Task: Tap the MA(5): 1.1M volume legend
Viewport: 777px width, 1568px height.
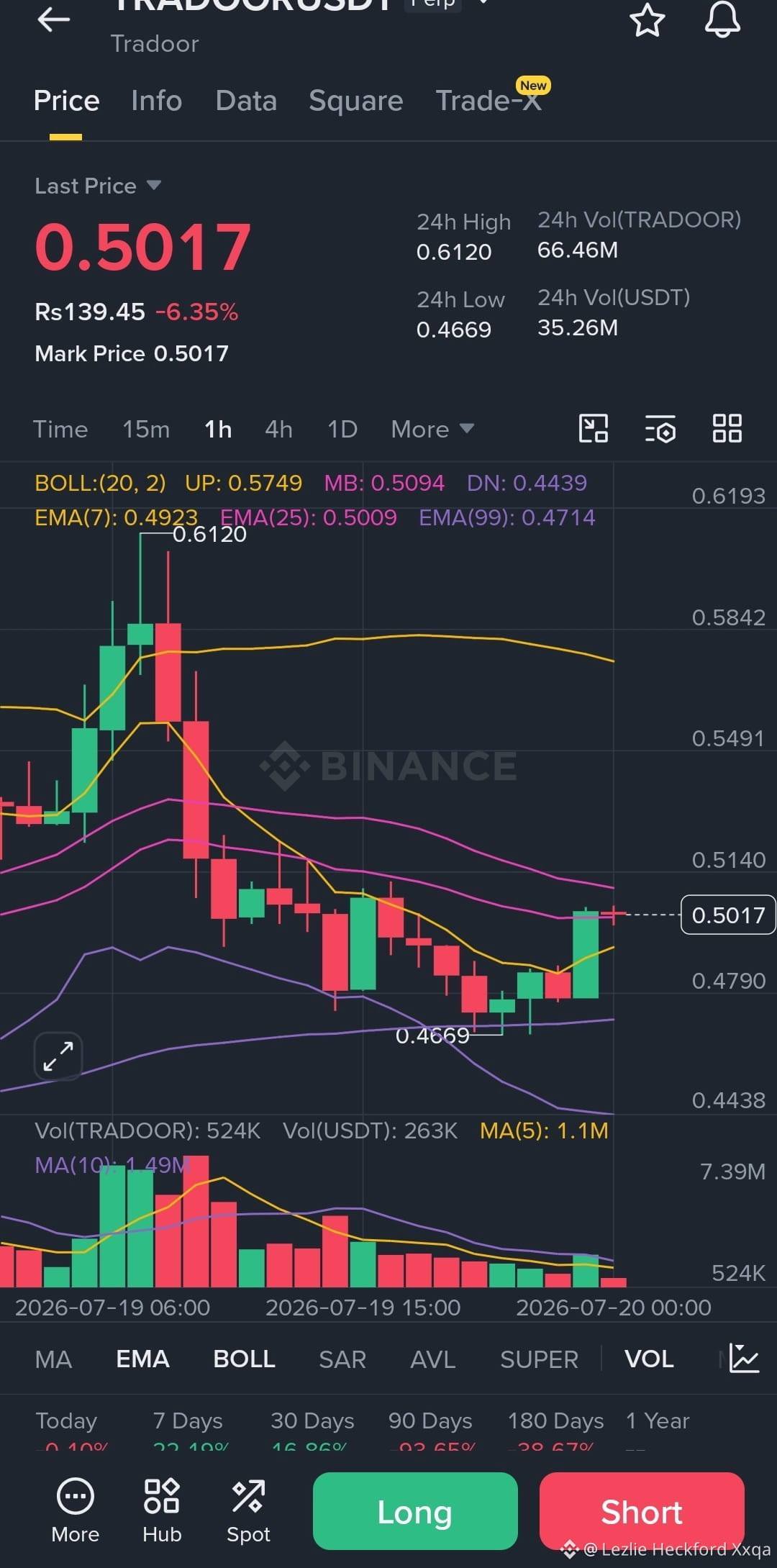Action: [x=544, y=1130]
